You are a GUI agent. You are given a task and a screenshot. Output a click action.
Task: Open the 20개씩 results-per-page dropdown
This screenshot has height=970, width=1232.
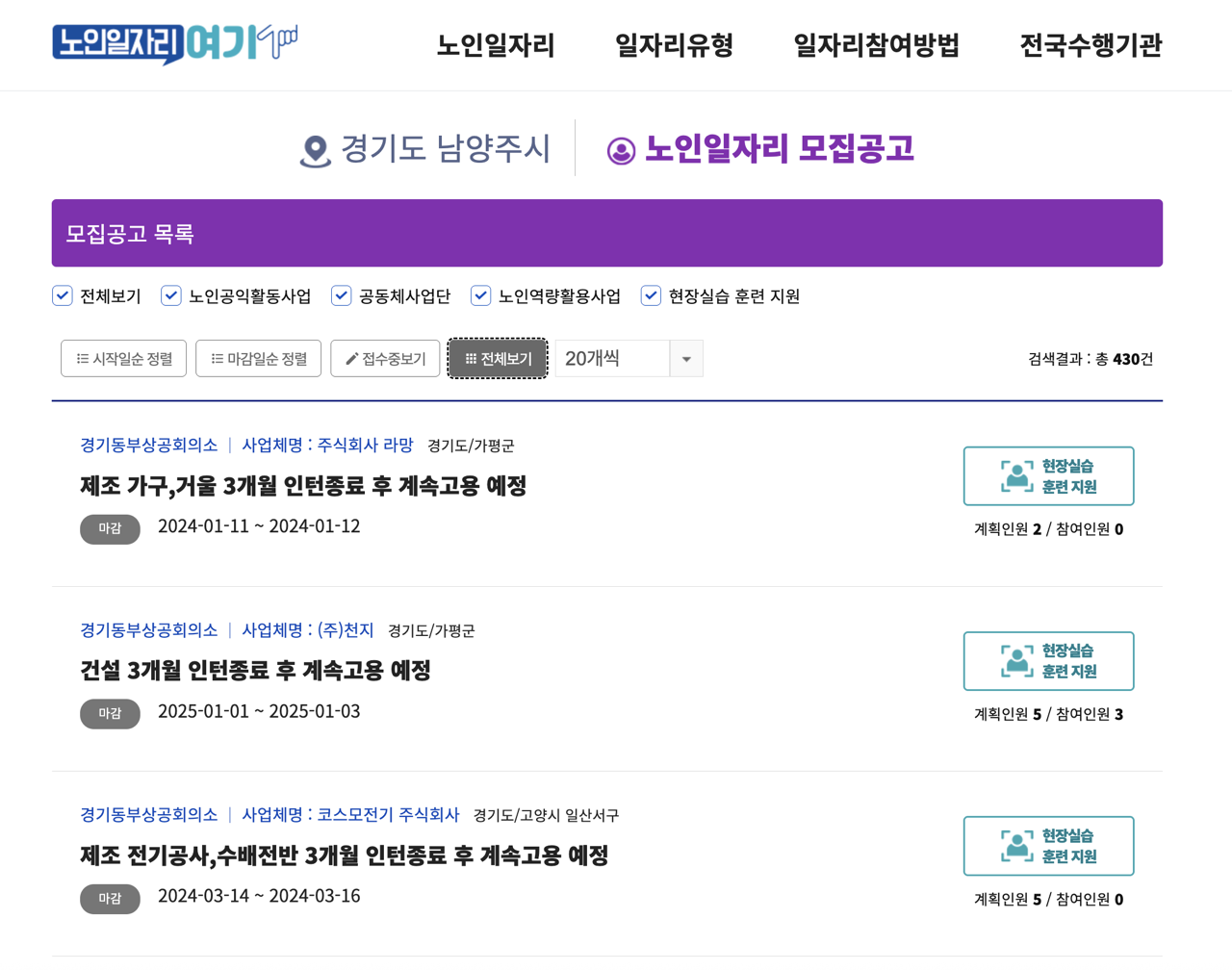[687, 358]
